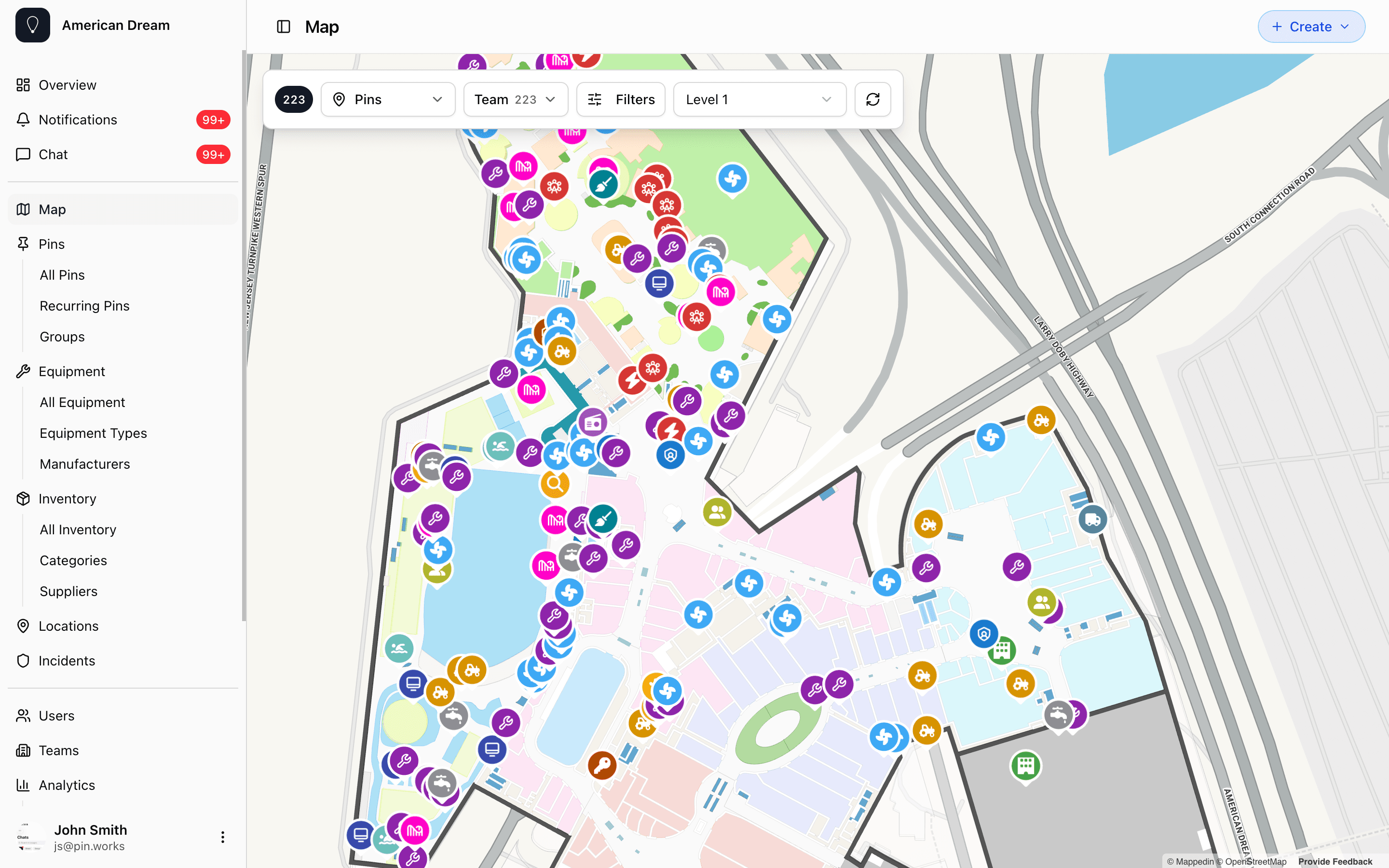Open Analytics via the bar chart icon
Screen dimensions: 1389x868
23,785
